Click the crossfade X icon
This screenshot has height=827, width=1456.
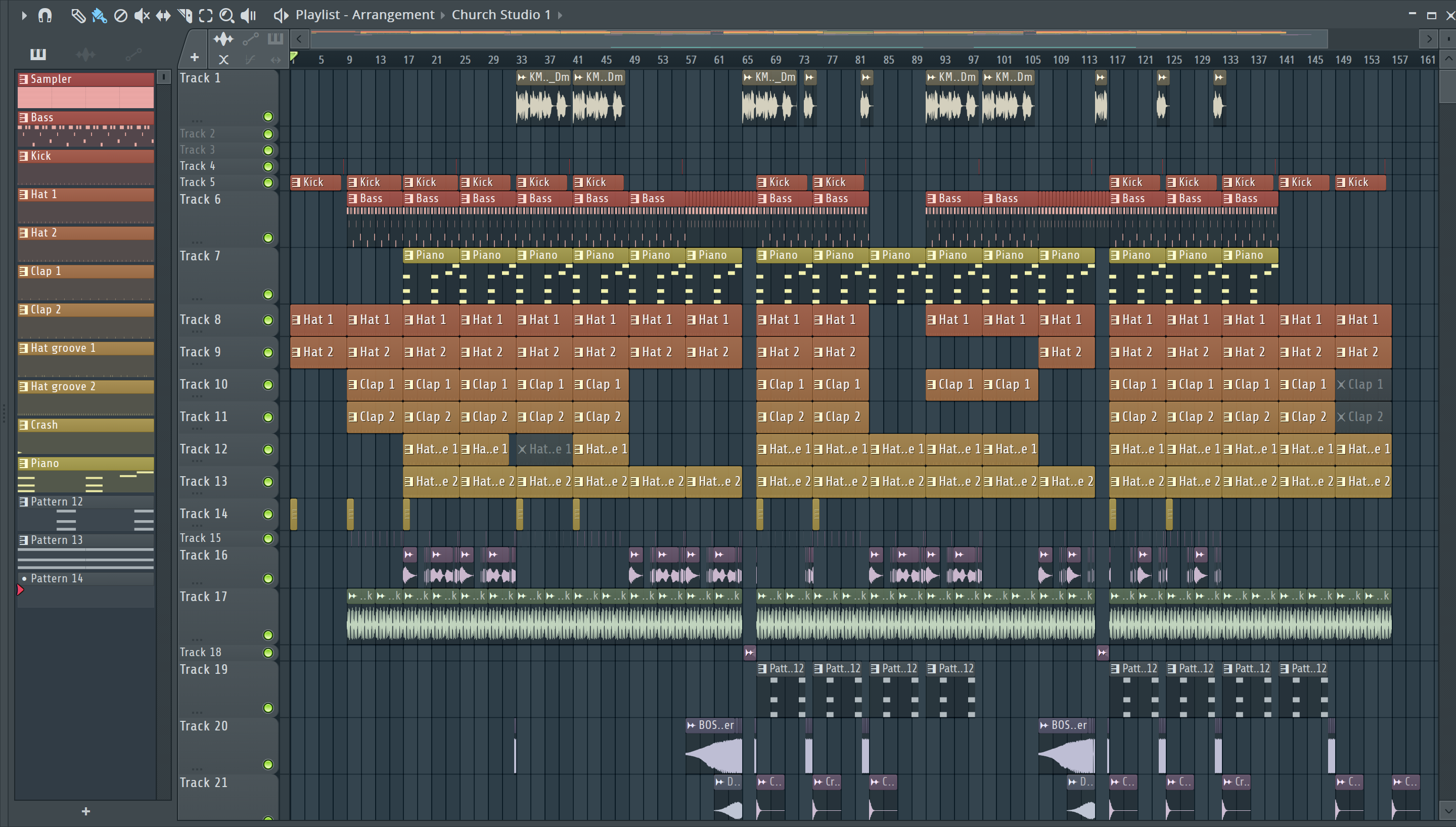[x=223, y=60]
